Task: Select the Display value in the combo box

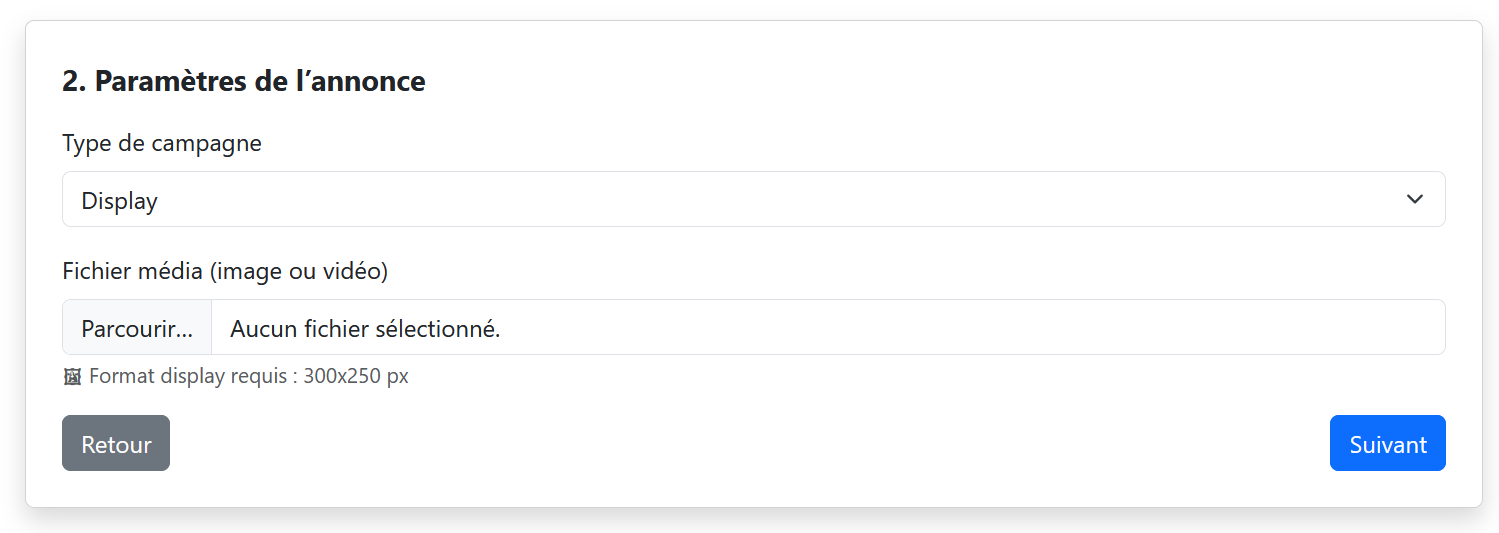Action: click(x=120, y=201)
